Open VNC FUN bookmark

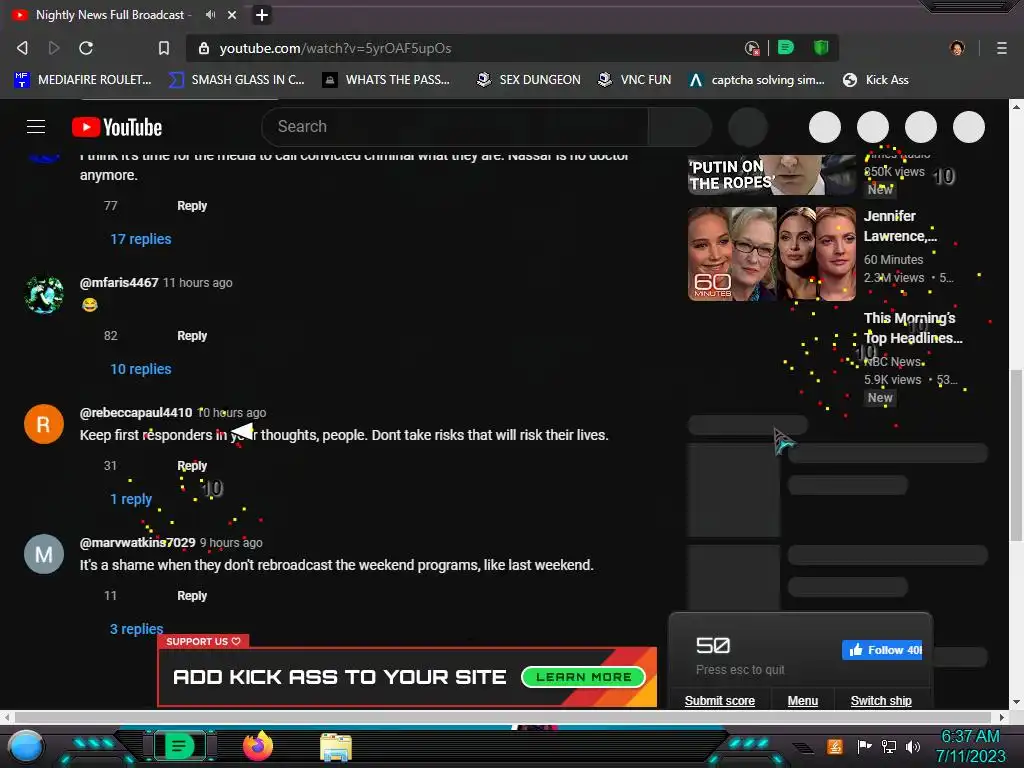(x=635, y=80)
